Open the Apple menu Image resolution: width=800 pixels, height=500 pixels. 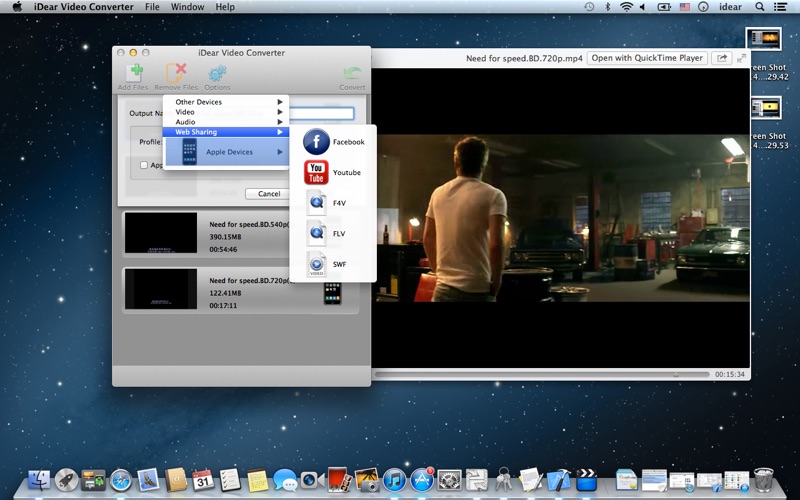(x=17, y=7)
